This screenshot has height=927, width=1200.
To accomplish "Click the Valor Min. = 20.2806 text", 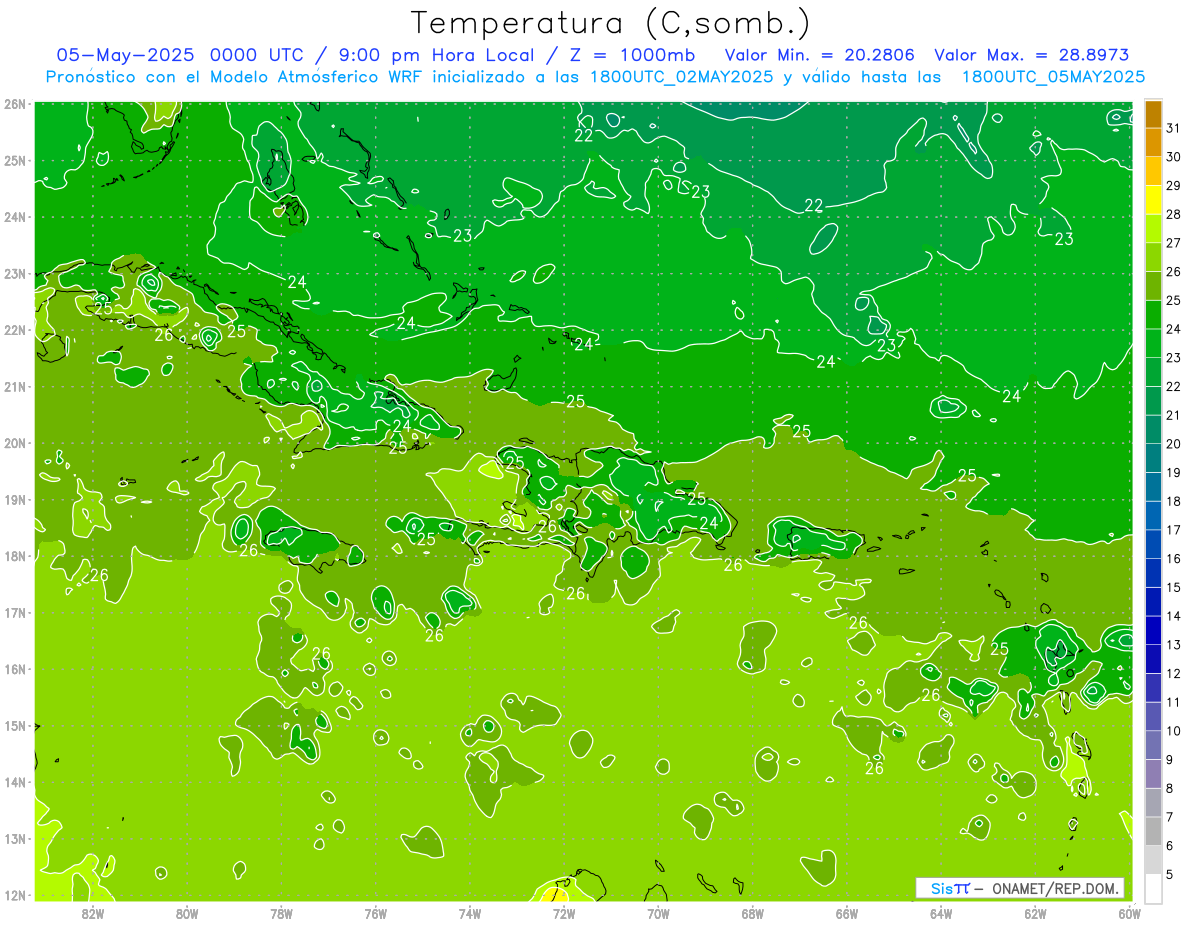I will (x=819, y=55).
